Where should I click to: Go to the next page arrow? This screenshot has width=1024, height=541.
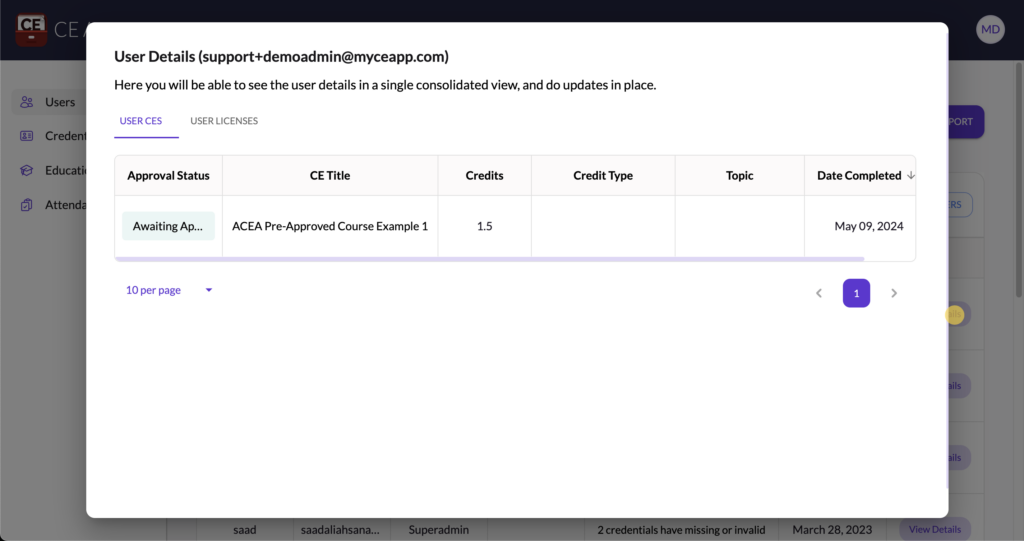tap(894, 293)
